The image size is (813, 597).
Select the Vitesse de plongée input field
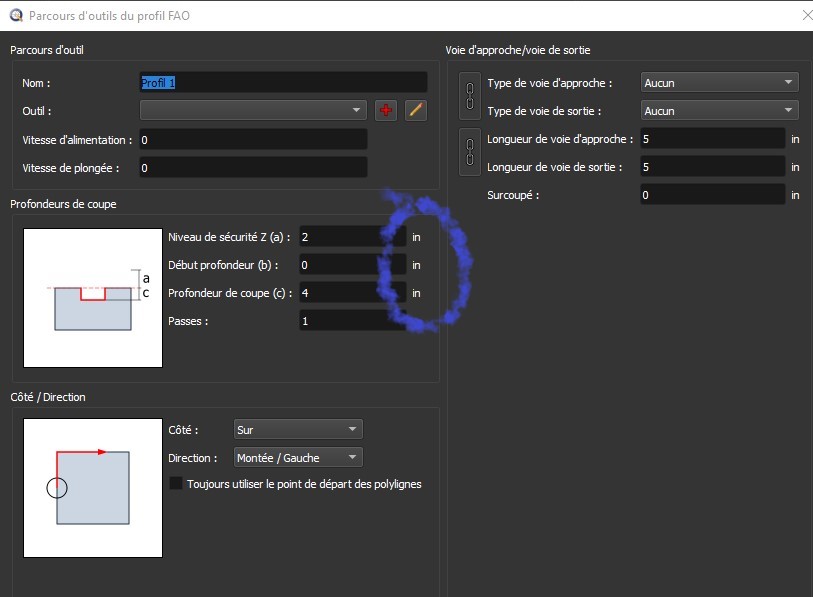point(253,168)
